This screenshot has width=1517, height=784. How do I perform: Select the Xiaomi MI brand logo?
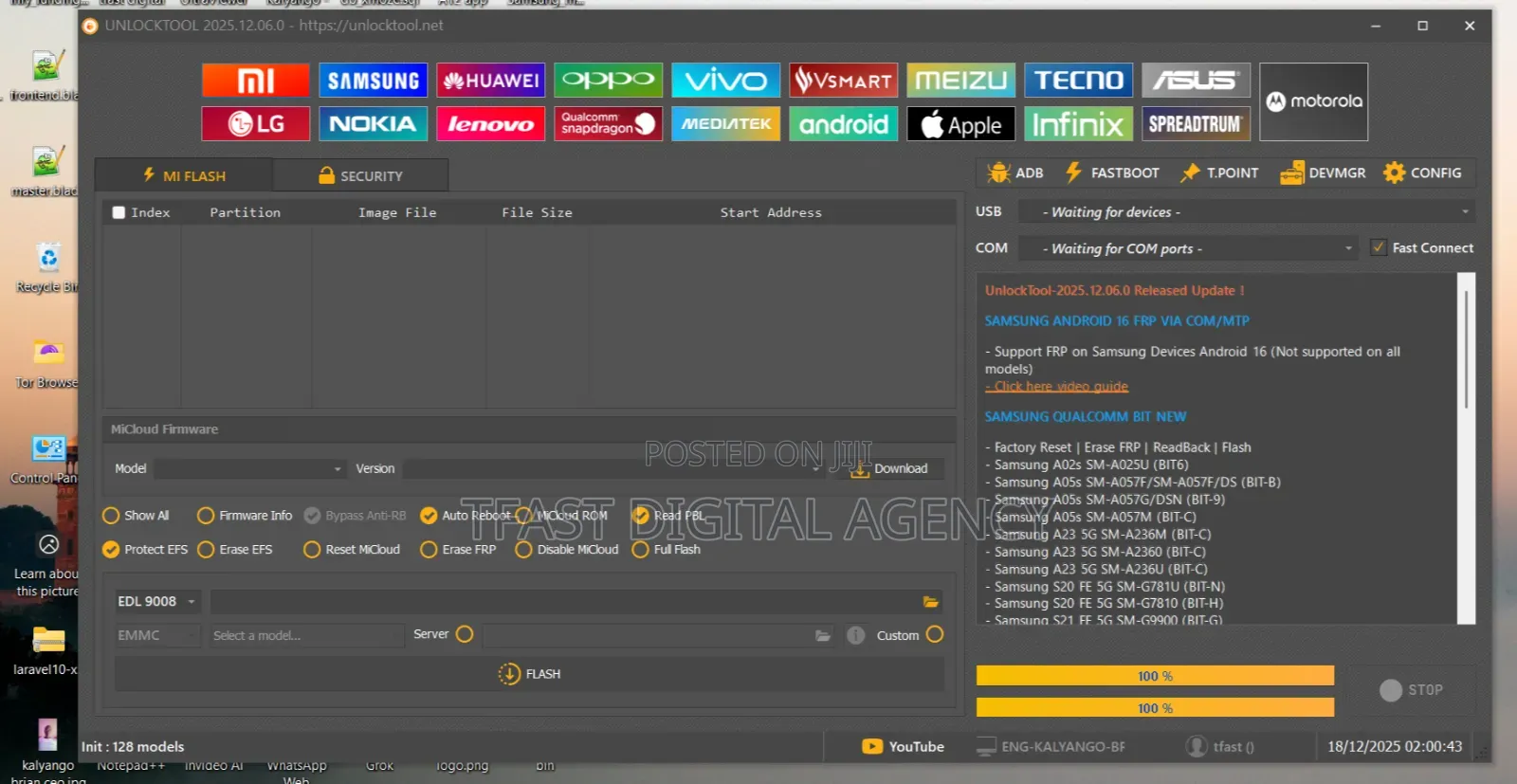(256, 81)
